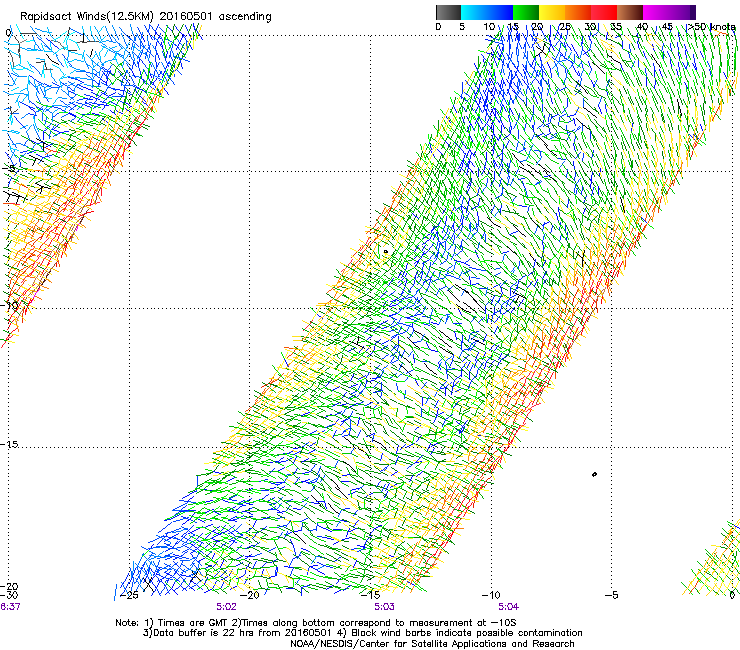This screenshot has width=740, height=650.
Task: Select the red segment of the speed color bar
Action: click(x=604, y=12)
